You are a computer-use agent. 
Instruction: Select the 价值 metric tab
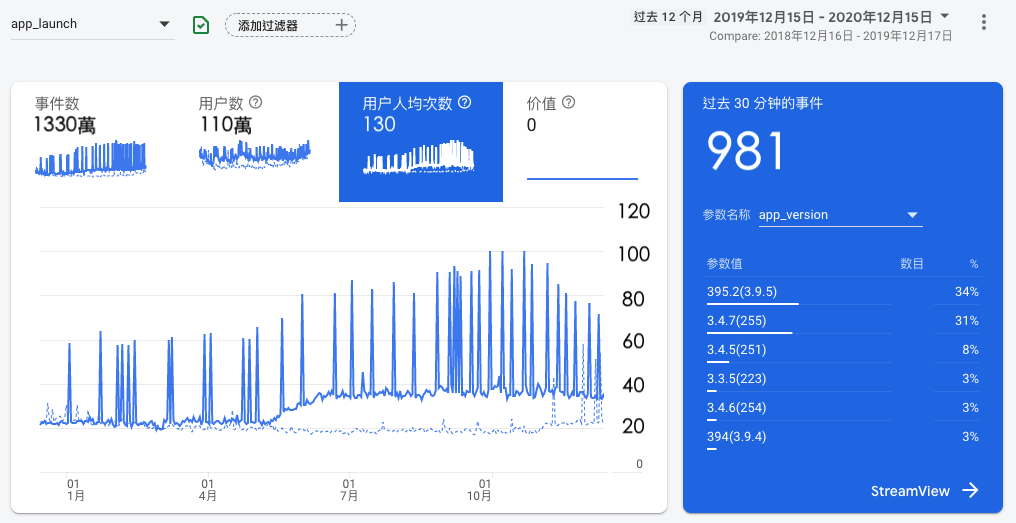(x=583, y=141)
